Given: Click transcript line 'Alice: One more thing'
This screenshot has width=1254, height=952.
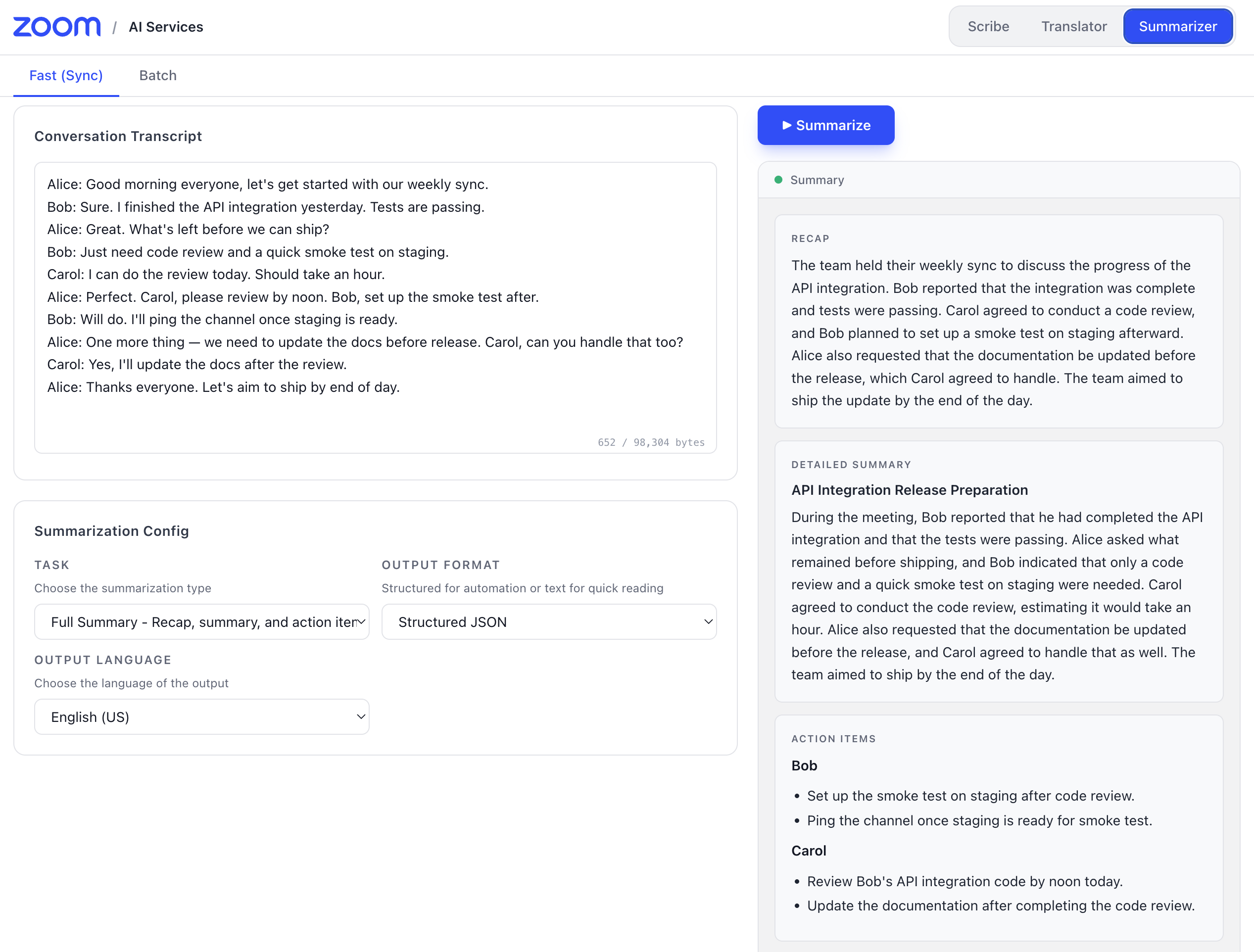Looking at the screenshot, I should (365, 342).
